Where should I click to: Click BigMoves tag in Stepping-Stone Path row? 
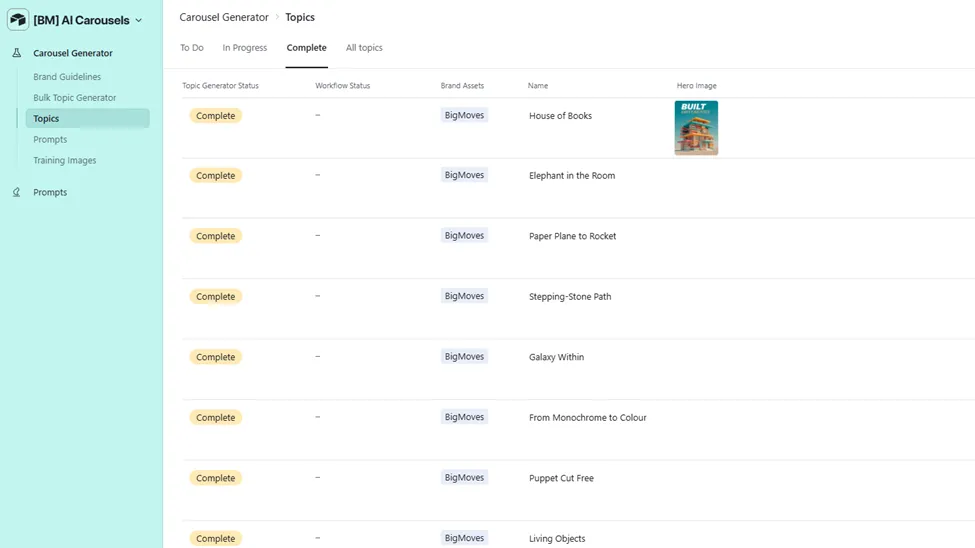pos(464,296)
